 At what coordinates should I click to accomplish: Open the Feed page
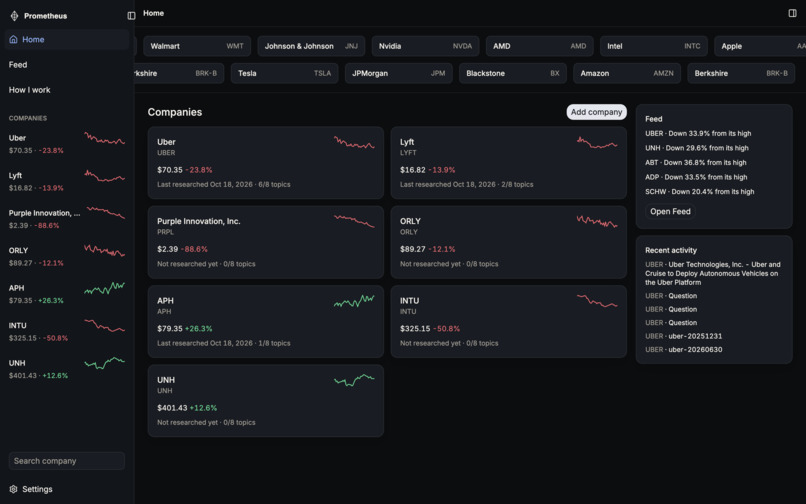coord(18,65)
